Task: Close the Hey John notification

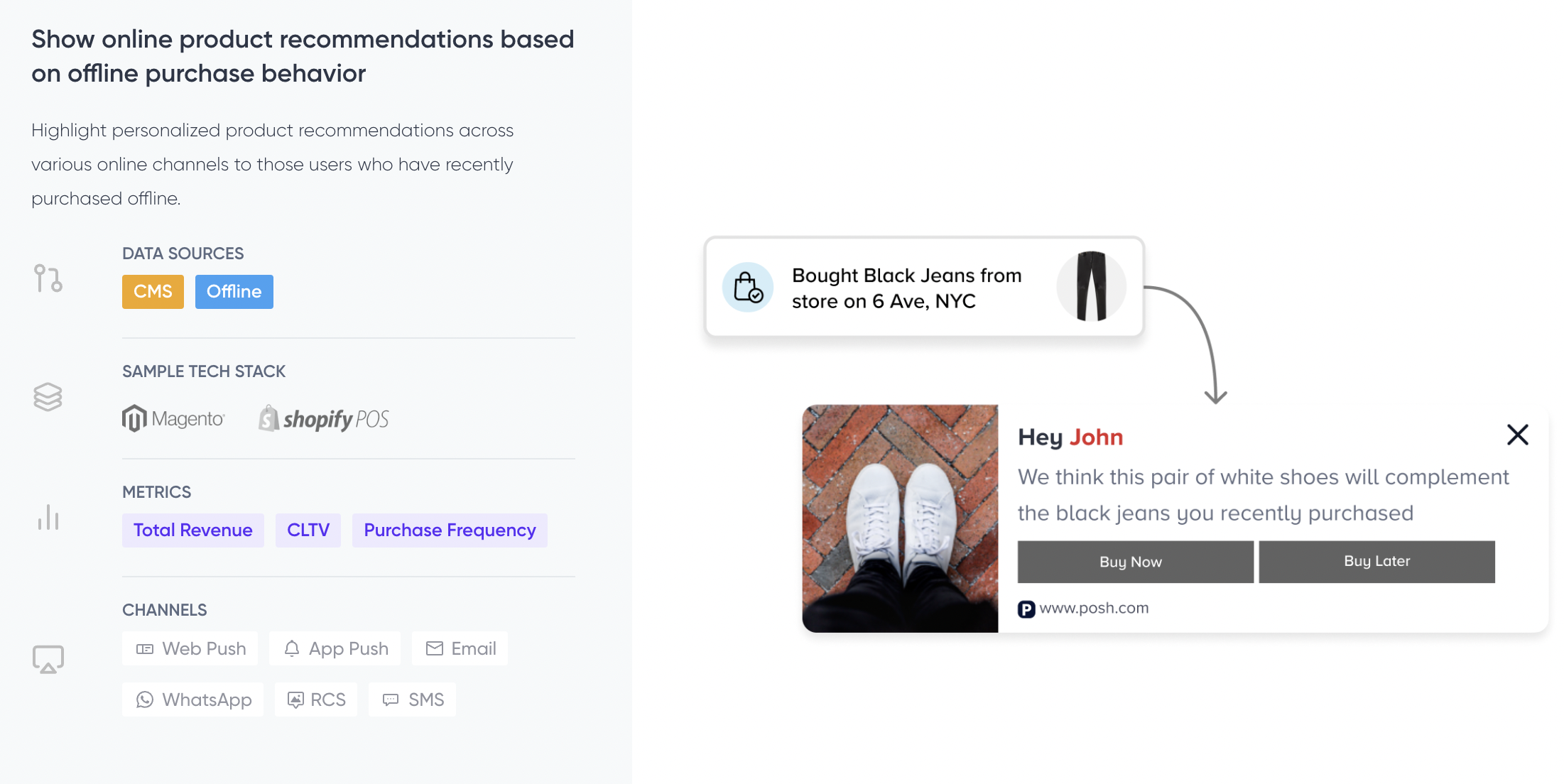Action: pyautogui.click(x=1517, y=435)
